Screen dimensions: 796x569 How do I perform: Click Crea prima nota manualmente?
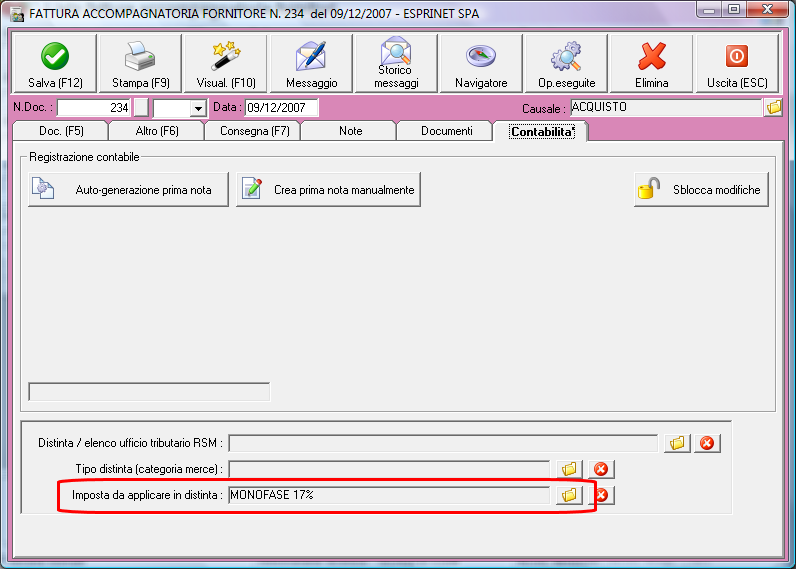[328, 189]
